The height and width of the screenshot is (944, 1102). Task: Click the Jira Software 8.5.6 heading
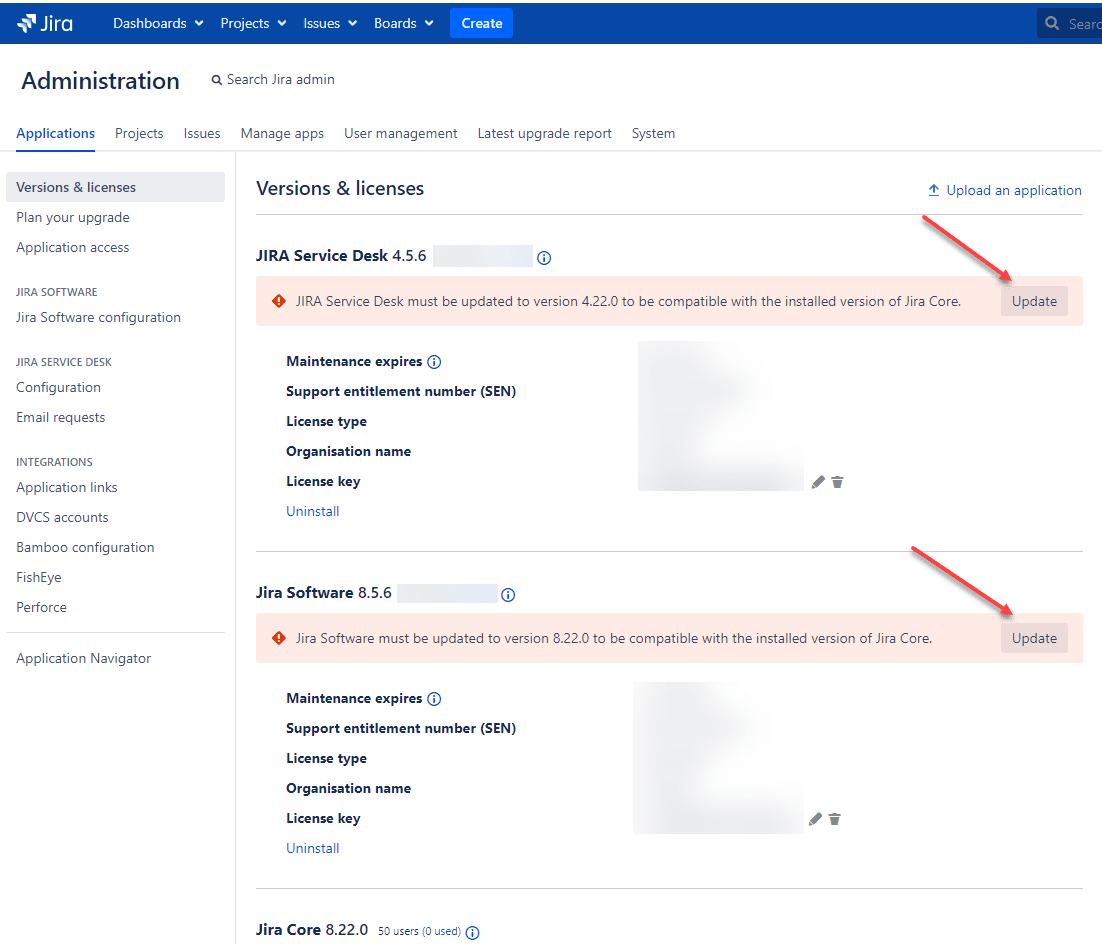(324, 593)
